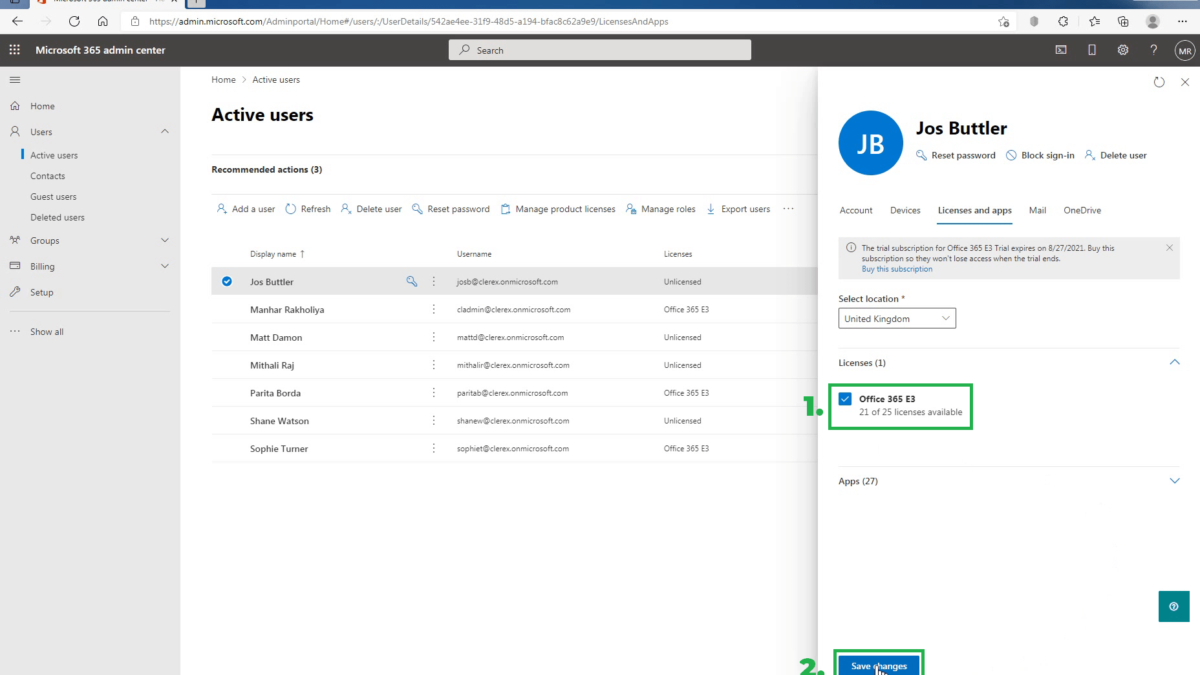
Task: Switch to the Mail tab
Action: pyautogui.click(x=1038, y=211)
